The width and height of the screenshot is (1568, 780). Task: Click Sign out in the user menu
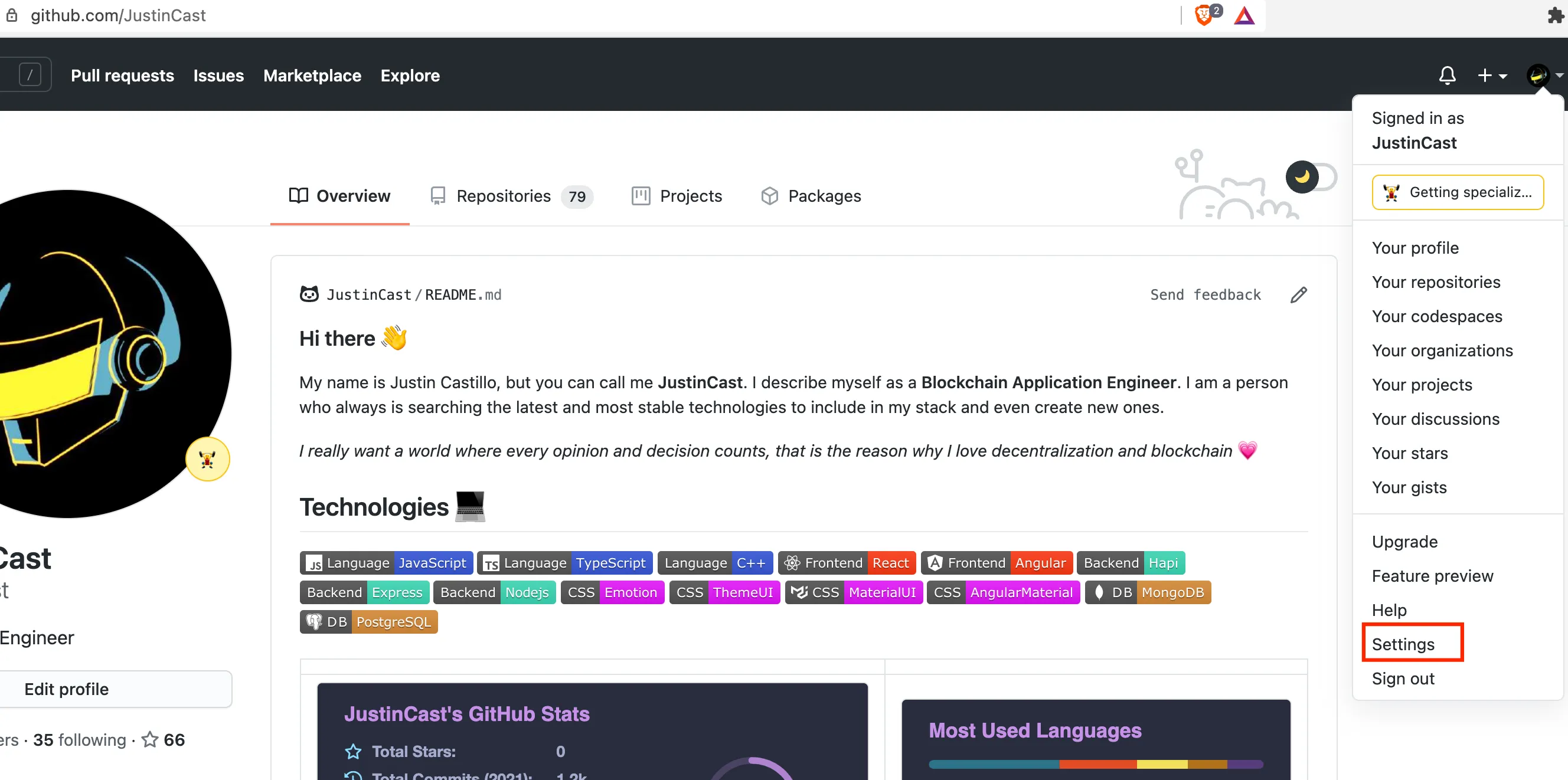[x=1403, y=679]
